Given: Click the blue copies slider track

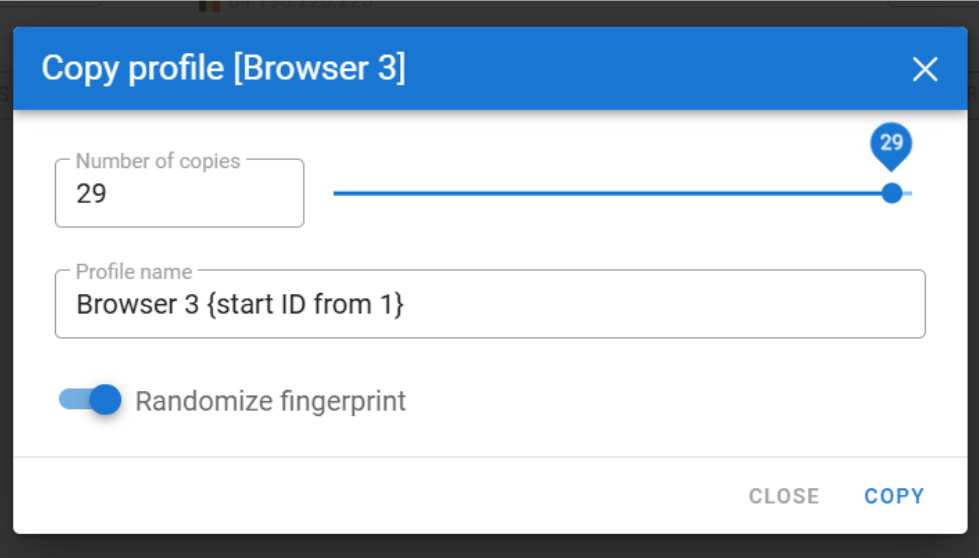Looking at the screenshot, I should 600,193.
